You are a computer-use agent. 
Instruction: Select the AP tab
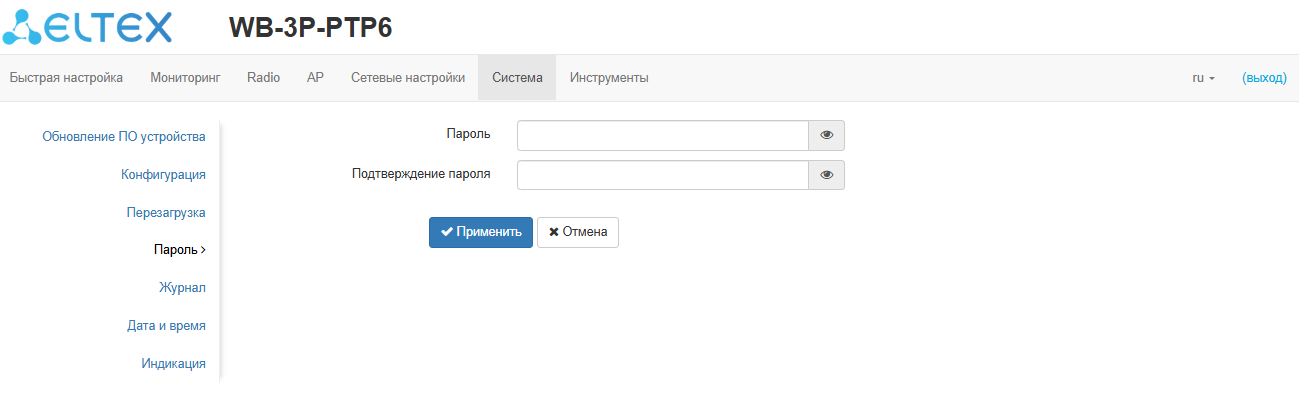pos(315,78)
